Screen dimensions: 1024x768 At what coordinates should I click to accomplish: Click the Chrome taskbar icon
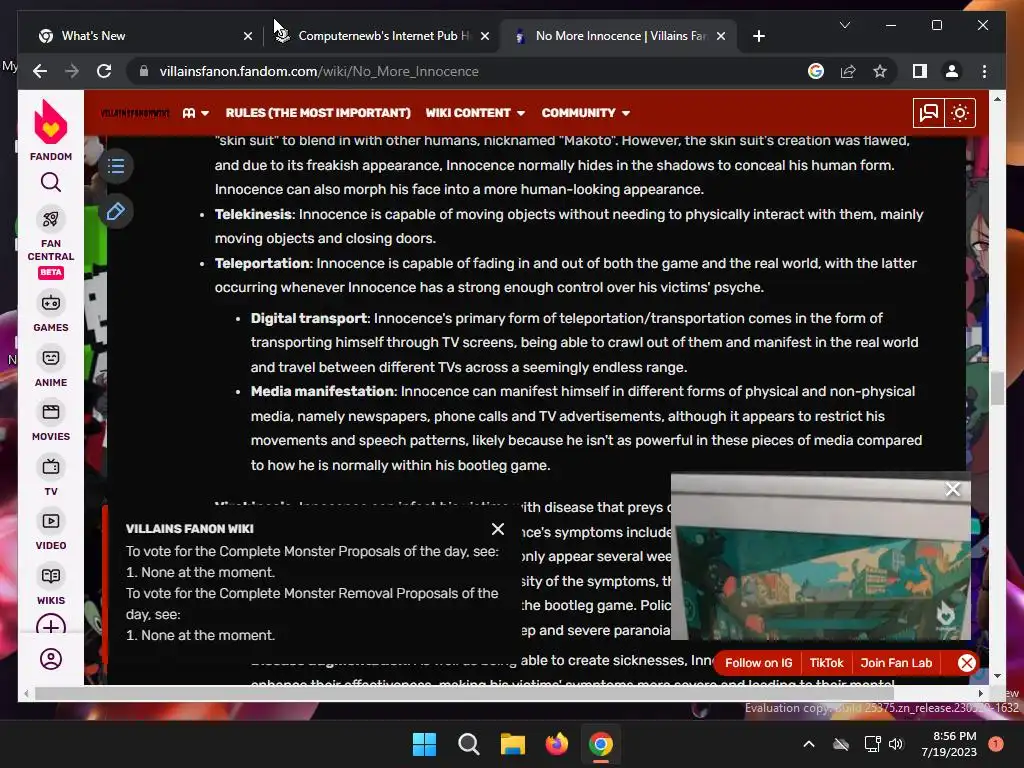601,744
